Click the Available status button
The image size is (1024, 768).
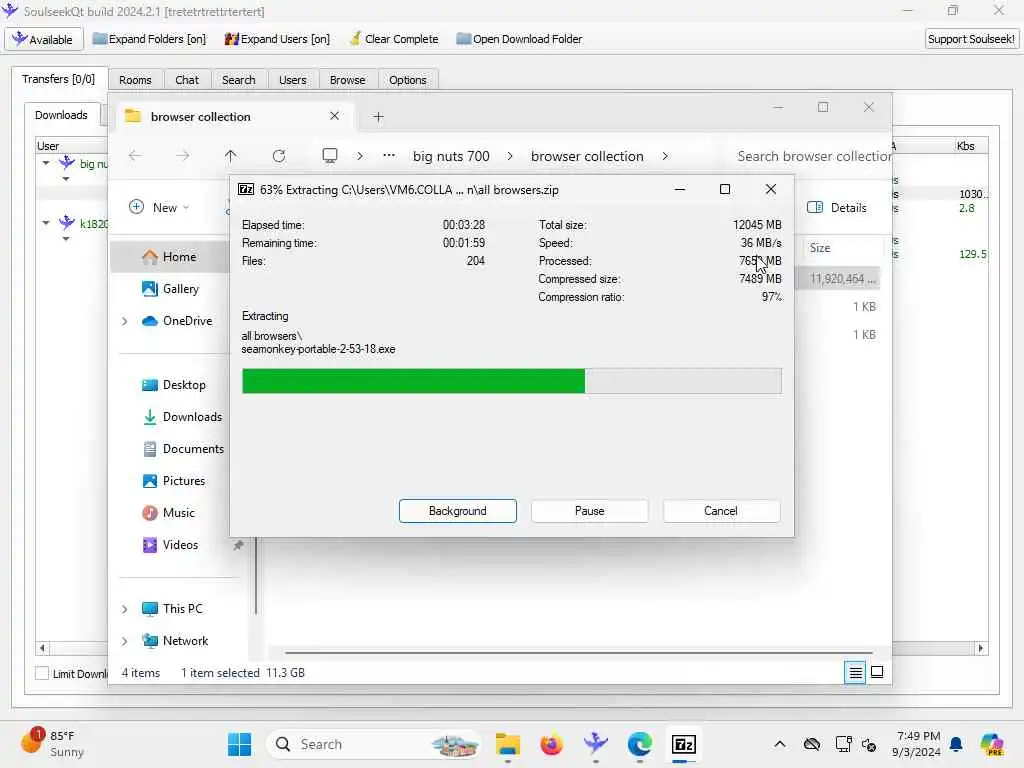click(x=44, y=39)
